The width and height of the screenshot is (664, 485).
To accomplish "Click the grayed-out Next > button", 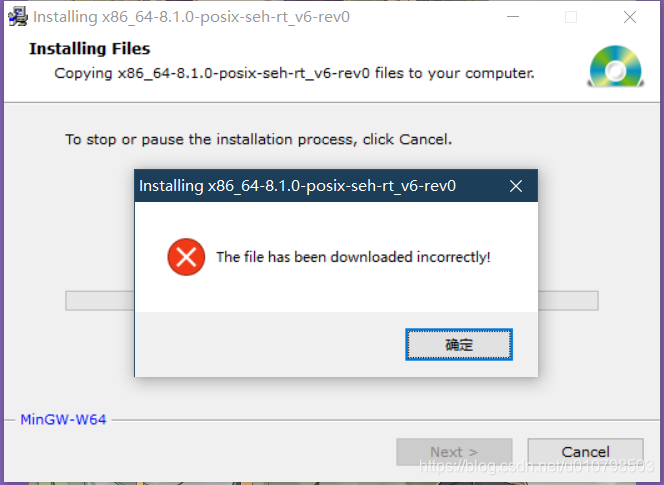I will click(454, 452).
